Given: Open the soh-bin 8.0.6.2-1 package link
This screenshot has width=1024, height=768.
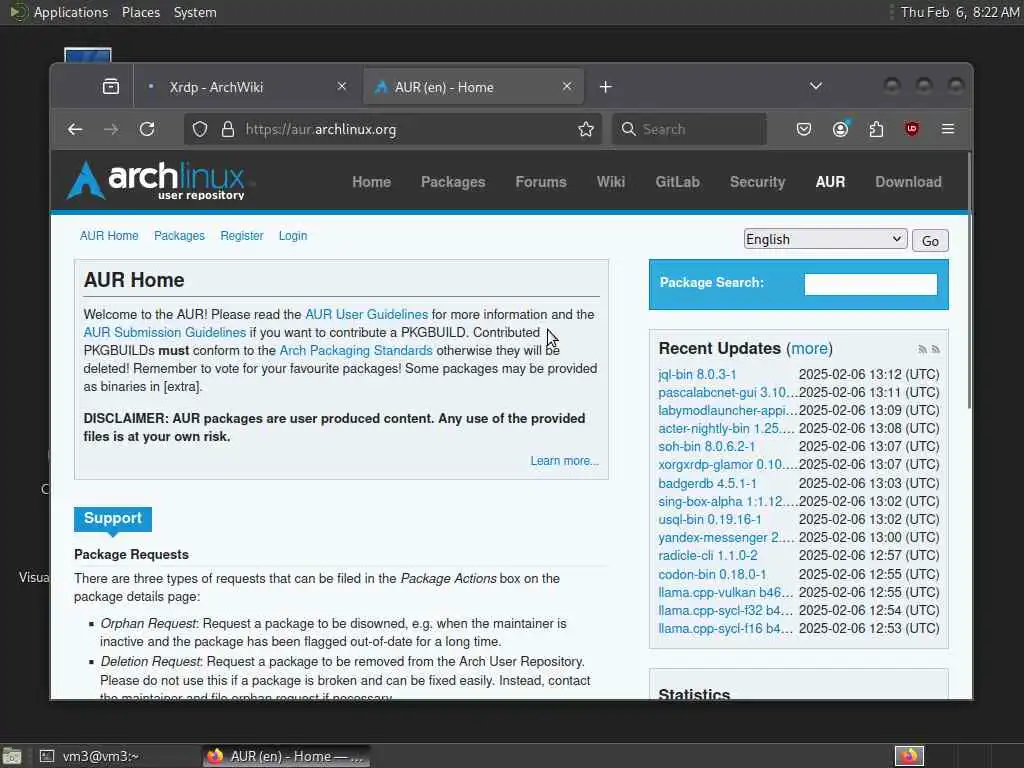Looking at the screenshot, I should [707, 447].
